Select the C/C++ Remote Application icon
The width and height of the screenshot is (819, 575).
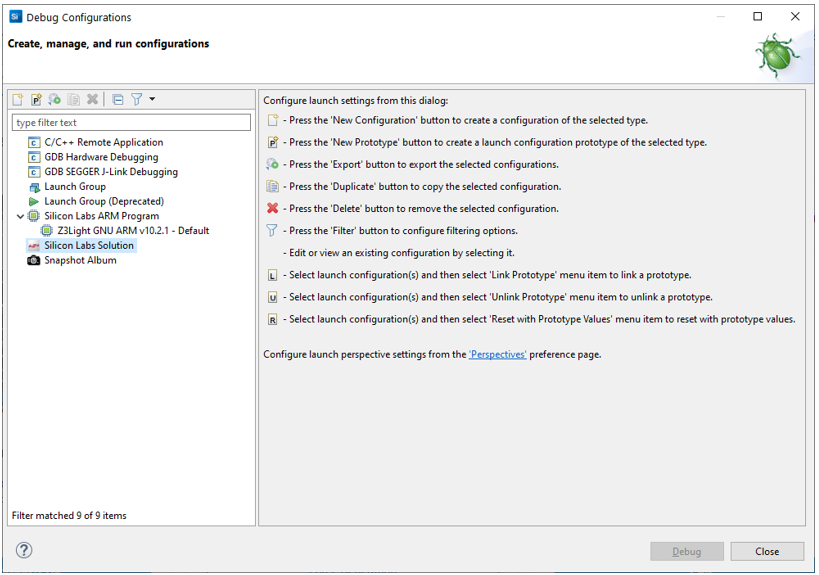[x=34, y=143]
